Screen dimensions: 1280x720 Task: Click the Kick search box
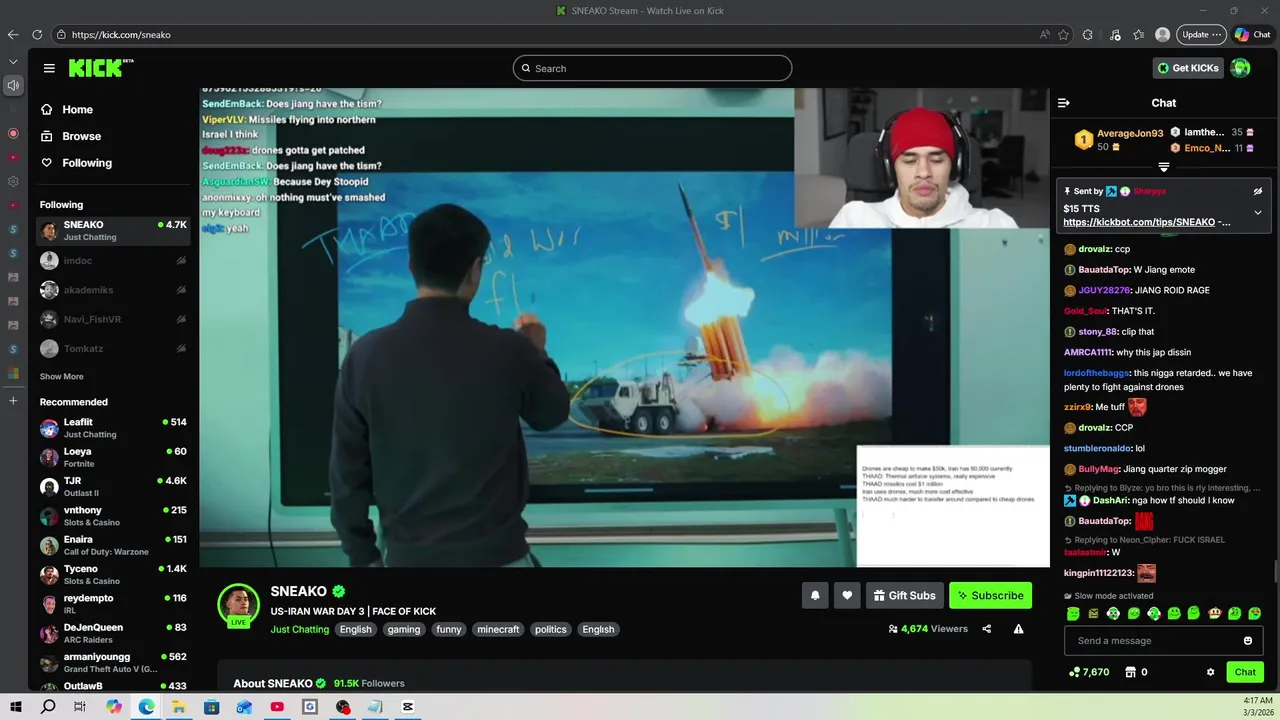point(652,68)
